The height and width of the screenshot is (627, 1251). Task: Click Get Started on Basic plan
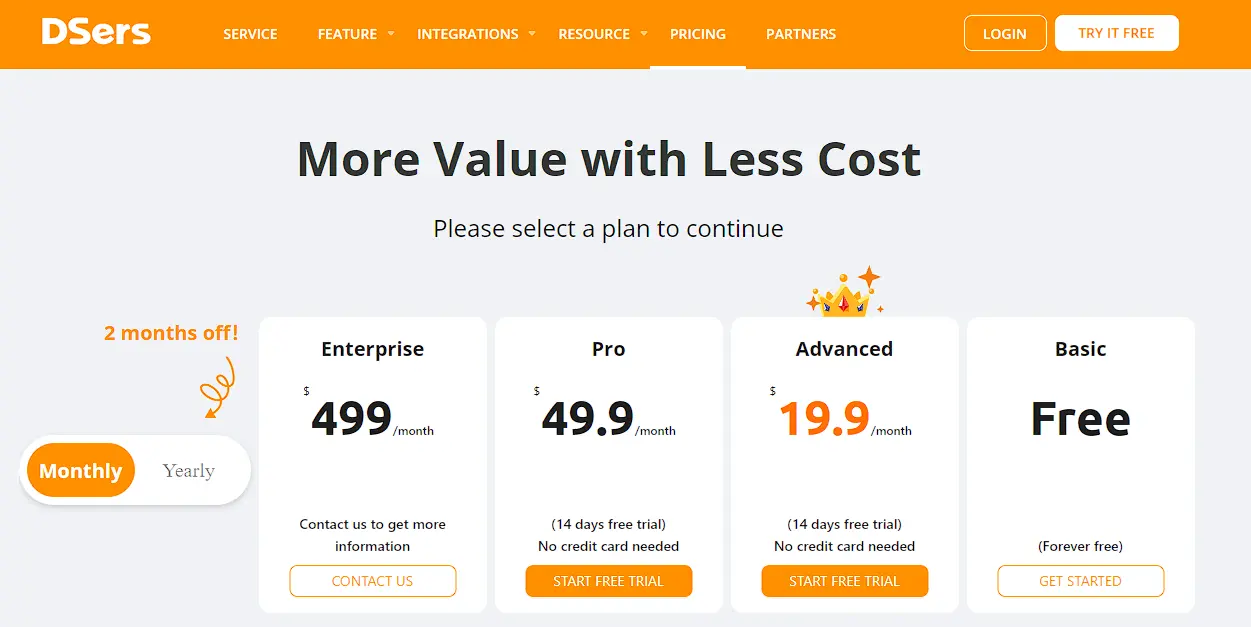point(1081,581)
